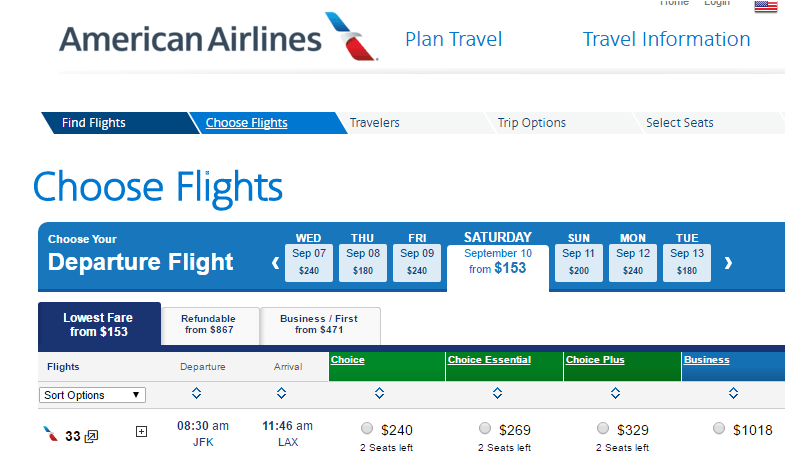Viewport: 786px width, 458px height.
Task: Select the $240 Choice fare radio button
Action: pos(367,428)
